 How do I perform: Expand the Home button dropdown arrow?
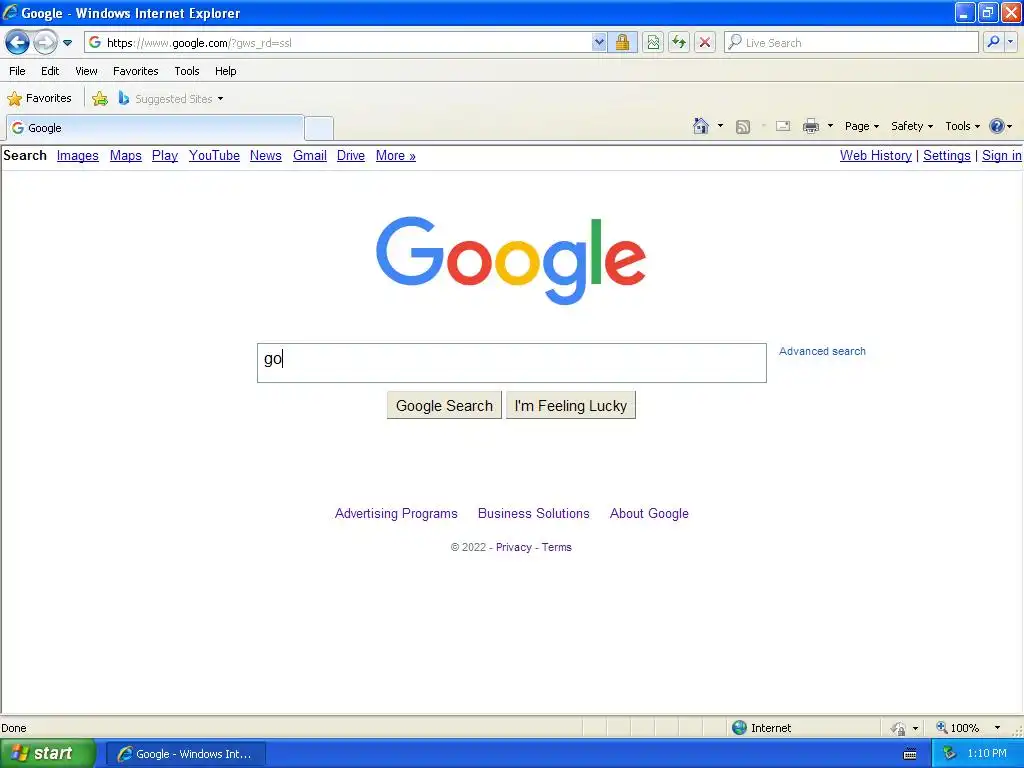tap(720, 126)
